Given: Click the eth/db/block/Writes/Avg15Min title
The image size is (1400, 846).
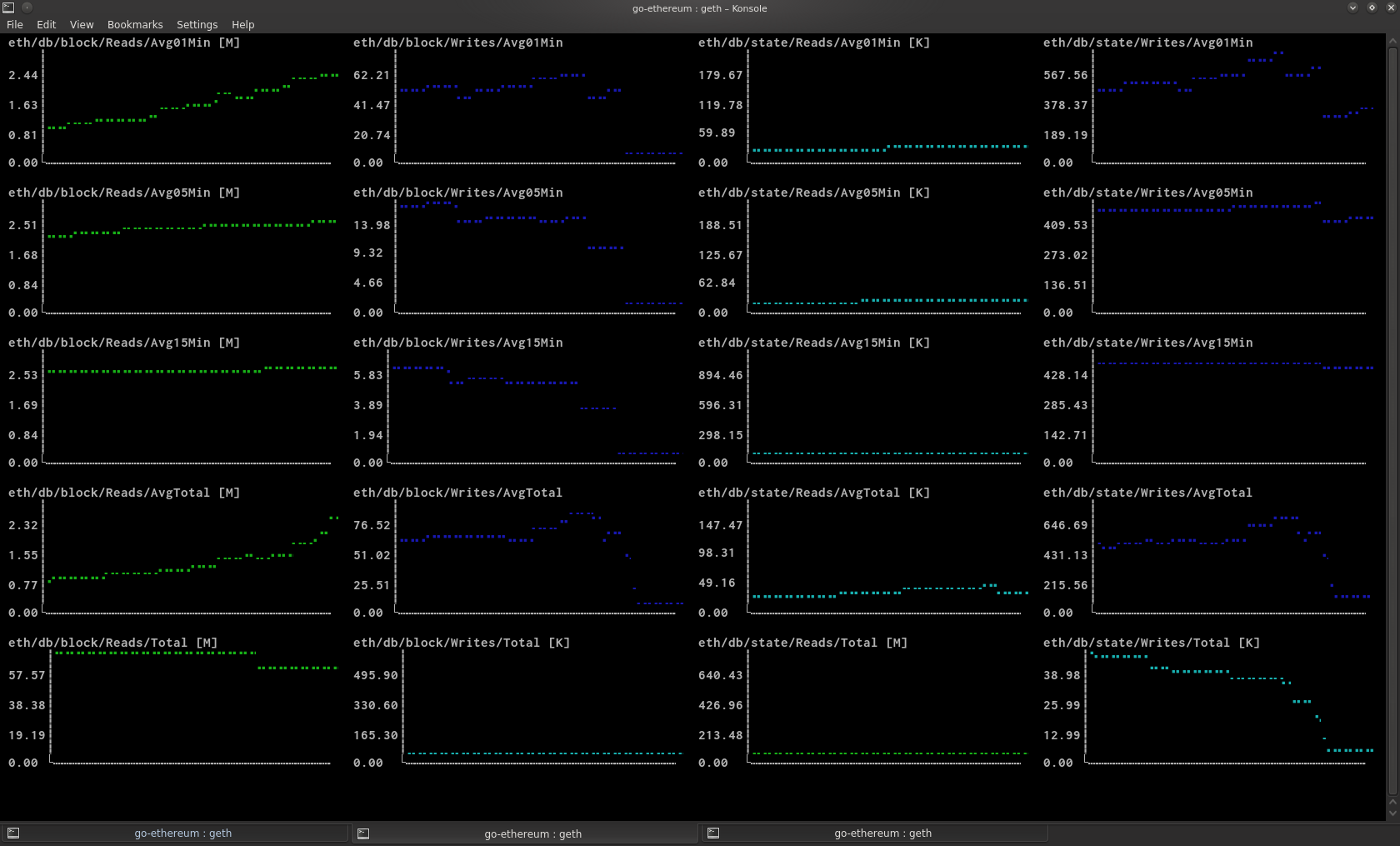Looking at the screenshot, I should pyautogui.click(x=458, y=343).
